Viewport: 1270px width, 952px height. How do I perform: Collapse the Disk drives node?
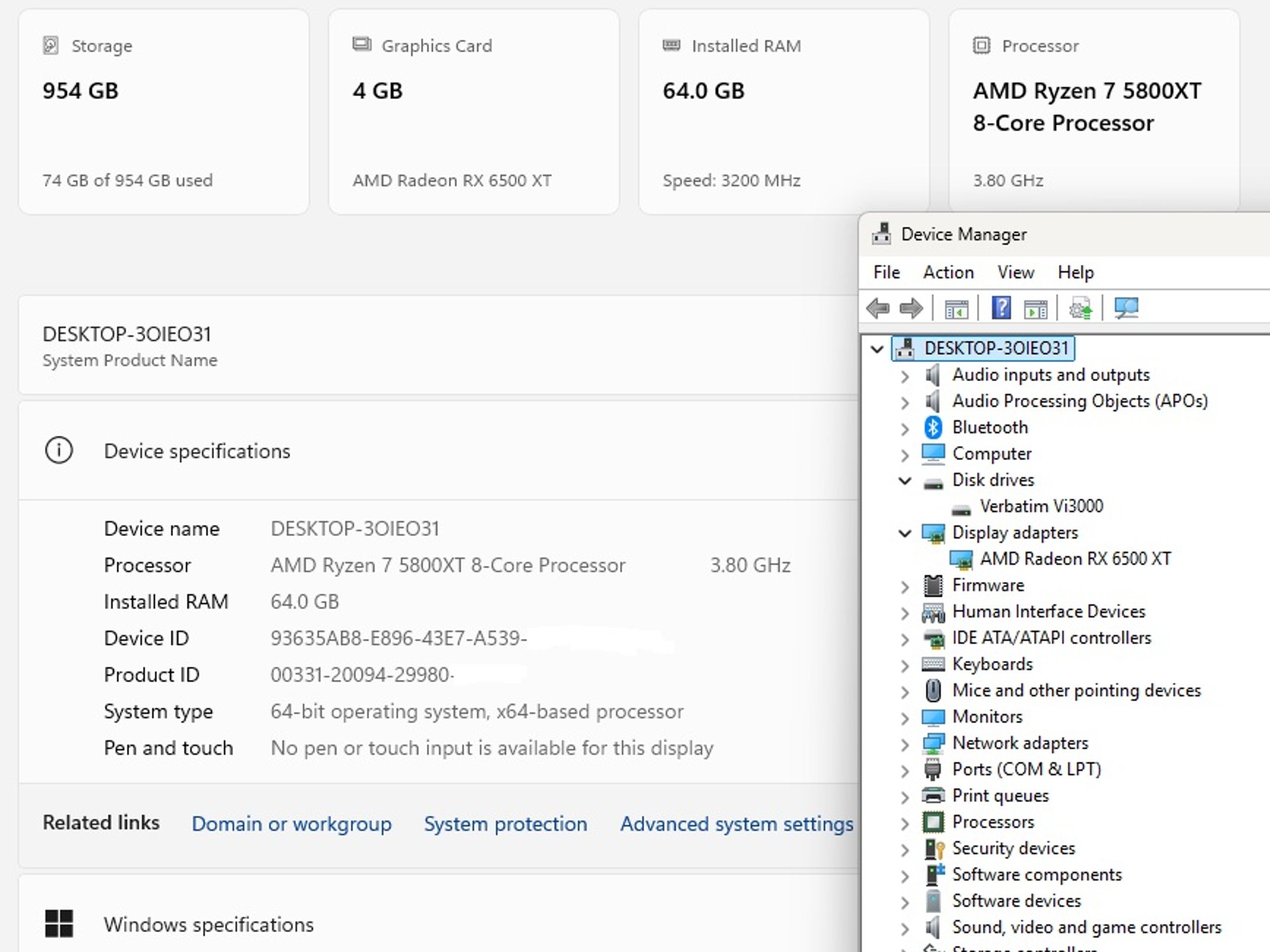pos(905,480)
